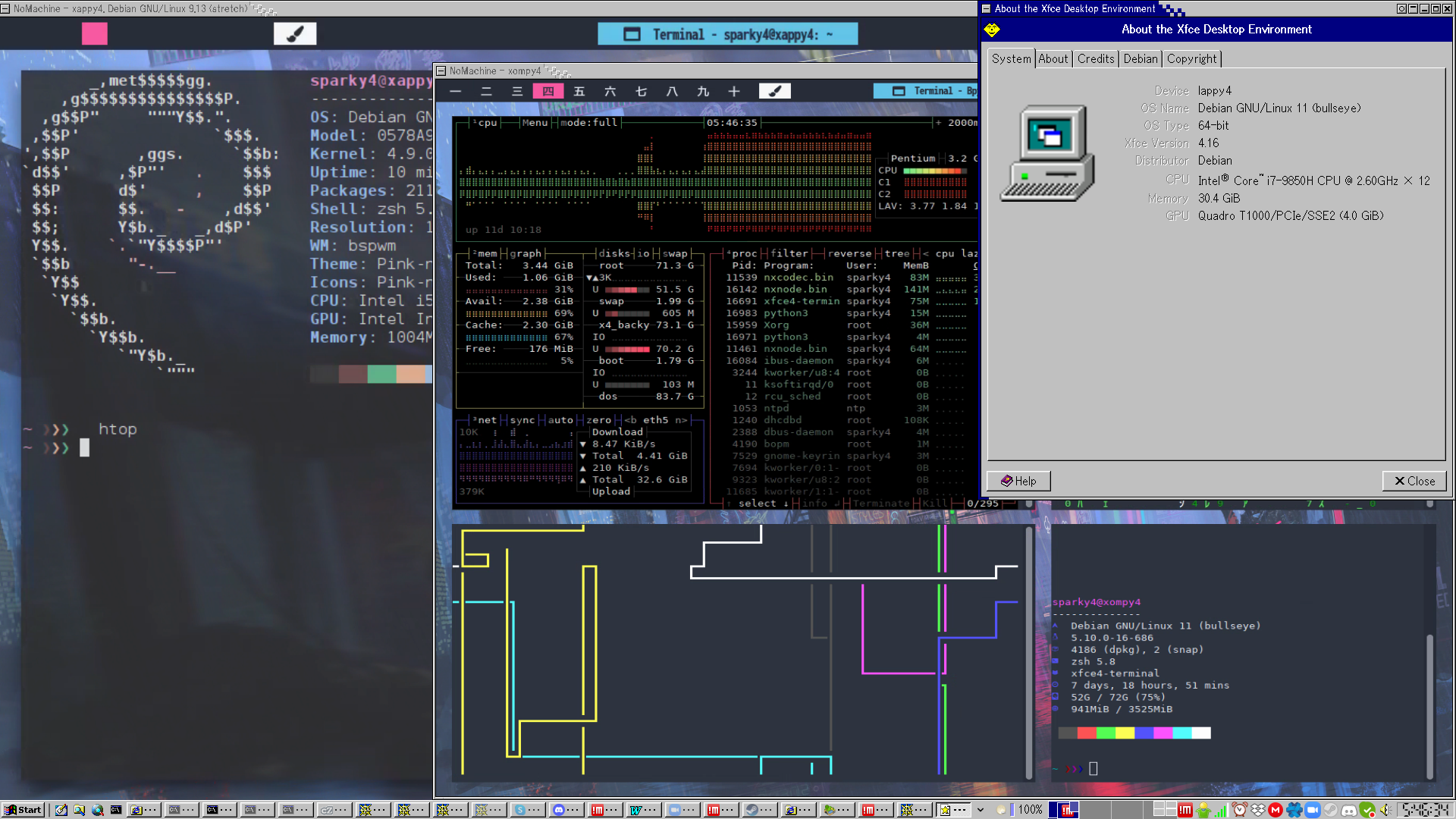
Task: Open Discord from the system tray
Action: [1349, 810]
